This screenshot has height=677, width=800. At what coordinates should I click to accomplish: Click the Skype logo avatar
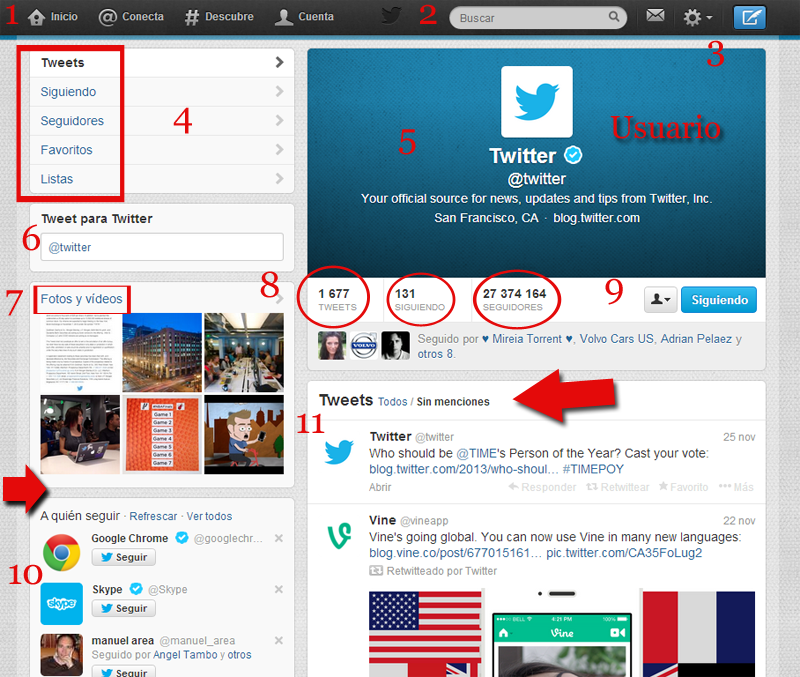point(62,604)
